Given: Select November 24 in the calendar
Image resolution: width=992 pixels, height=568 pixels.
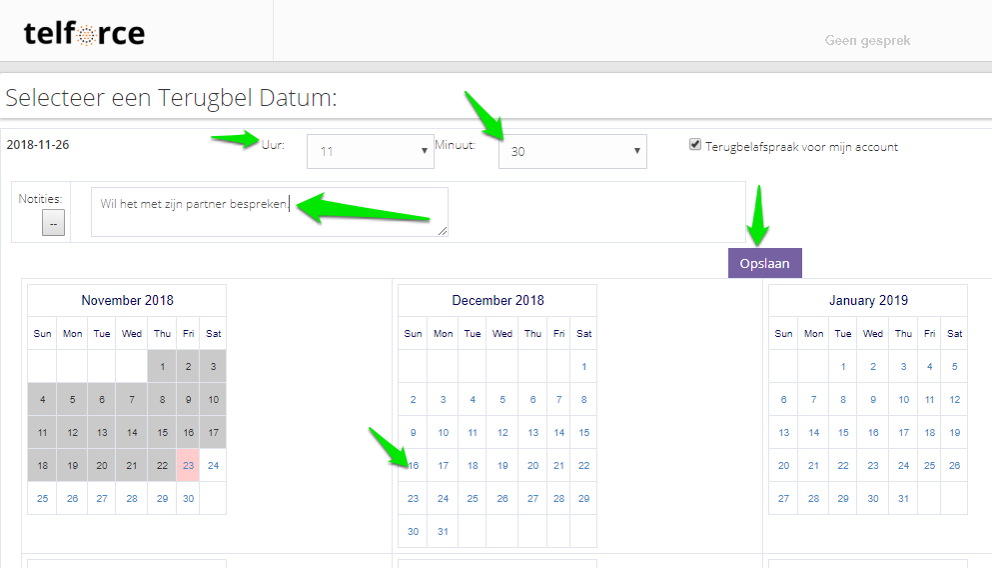Looking at the screenshot, I should point(213,465).
